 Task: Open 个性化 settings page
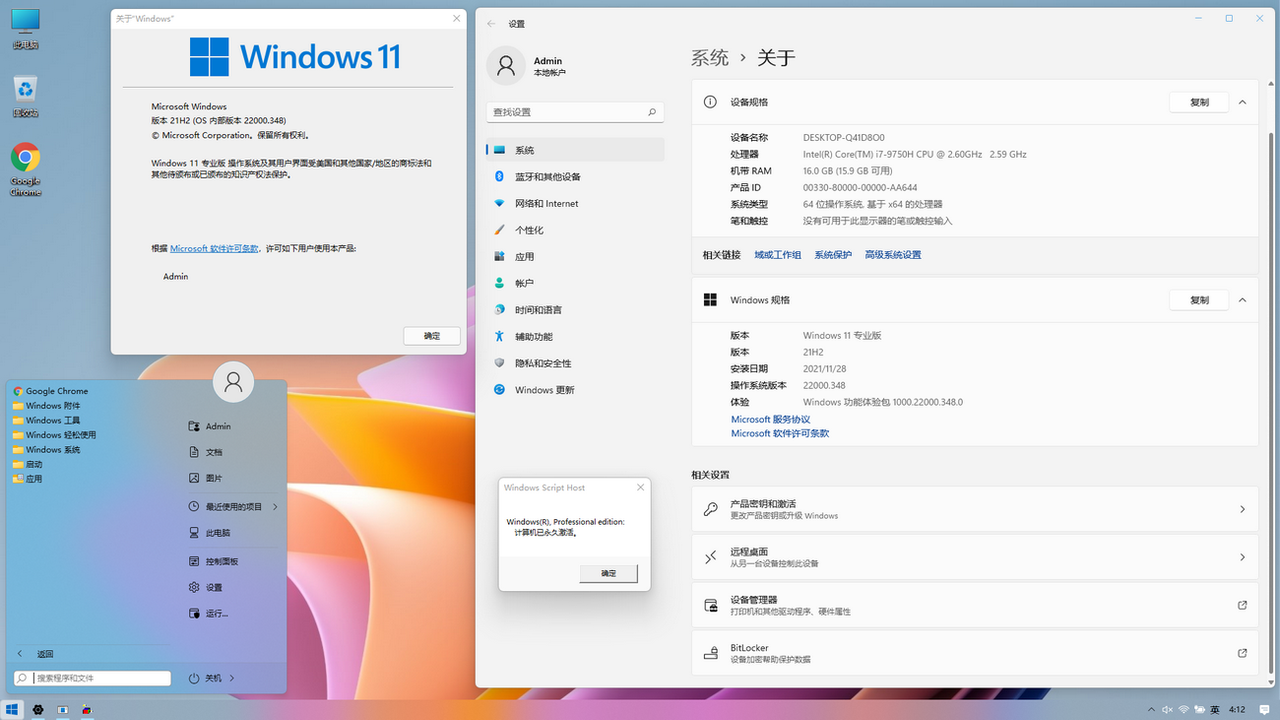pyautogui.click(x=575, y=230)
